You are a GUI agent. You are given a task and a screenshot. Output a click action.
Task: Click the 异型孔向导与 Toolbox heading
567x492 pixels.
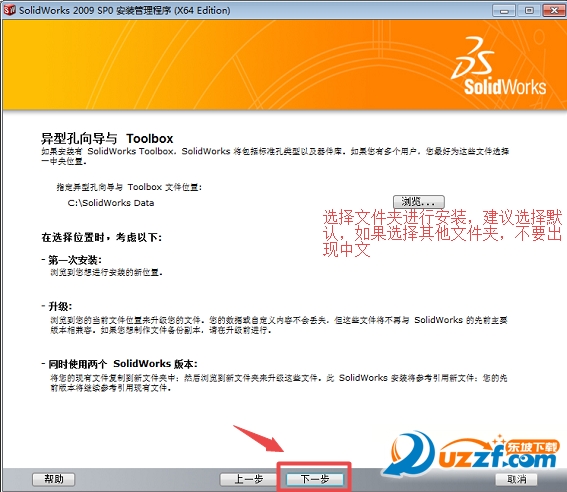pyautogui.click(x=107, y=138)
